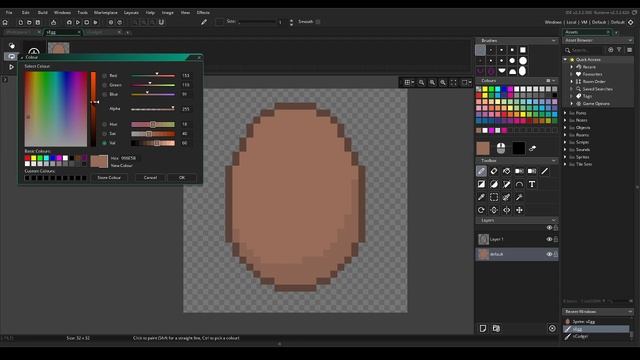Select the Blue radio button
The image size is (640, 360).
coord(104,94)
